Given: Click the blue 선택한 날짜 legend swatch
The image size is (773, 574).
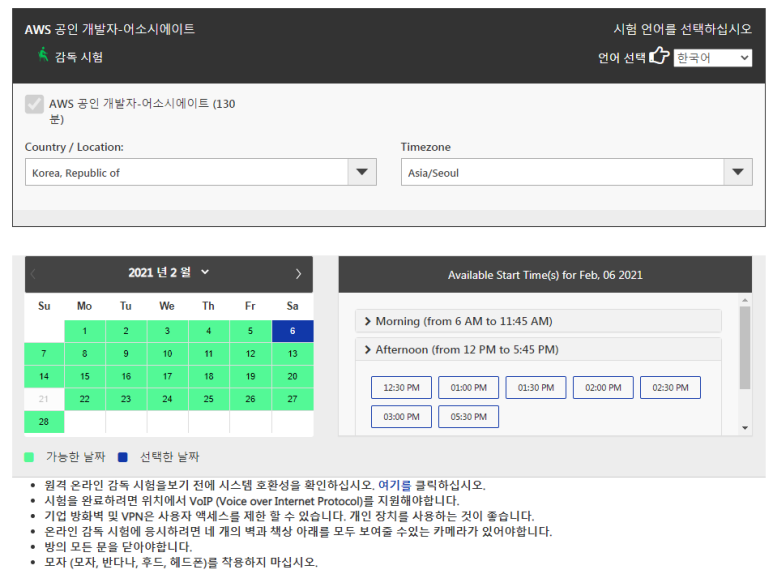Looking at the screenshot, I should (x=123, y=457).
